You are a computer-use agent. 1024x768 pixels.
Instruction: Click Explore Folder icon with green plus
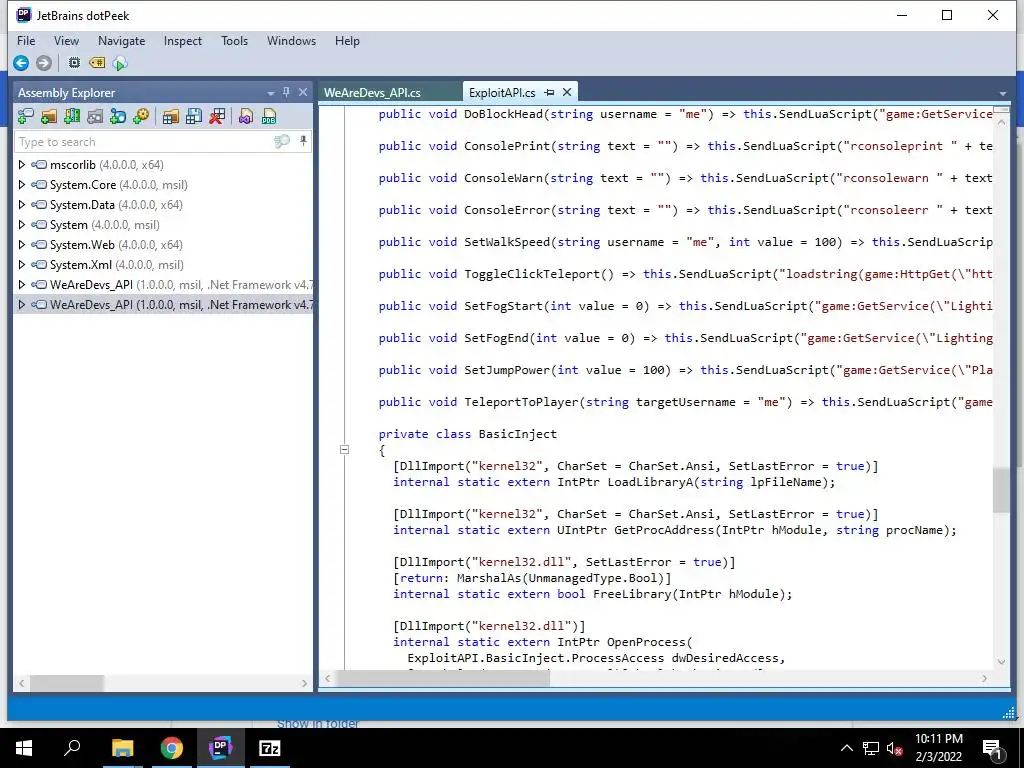pyautogui.click(x=48, y=116)
